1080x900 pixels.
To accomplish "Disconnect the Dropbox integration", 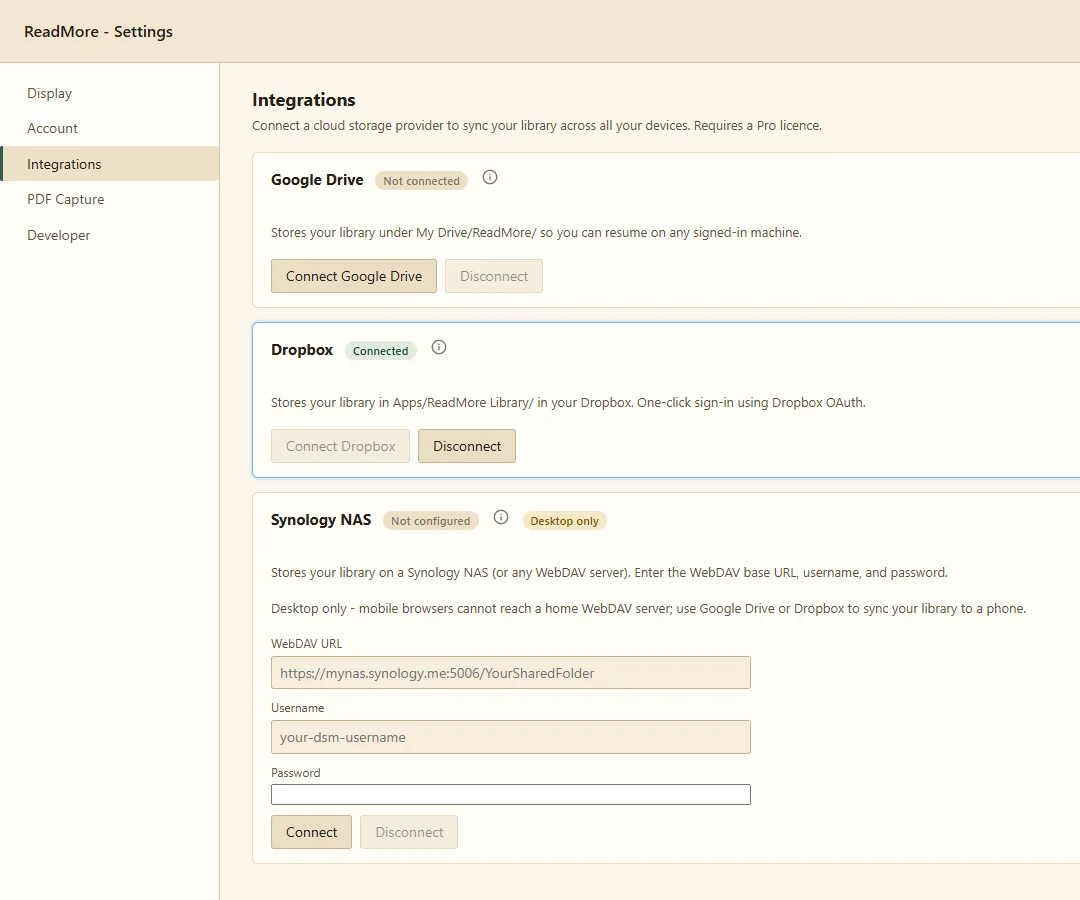I will point(467,446).
